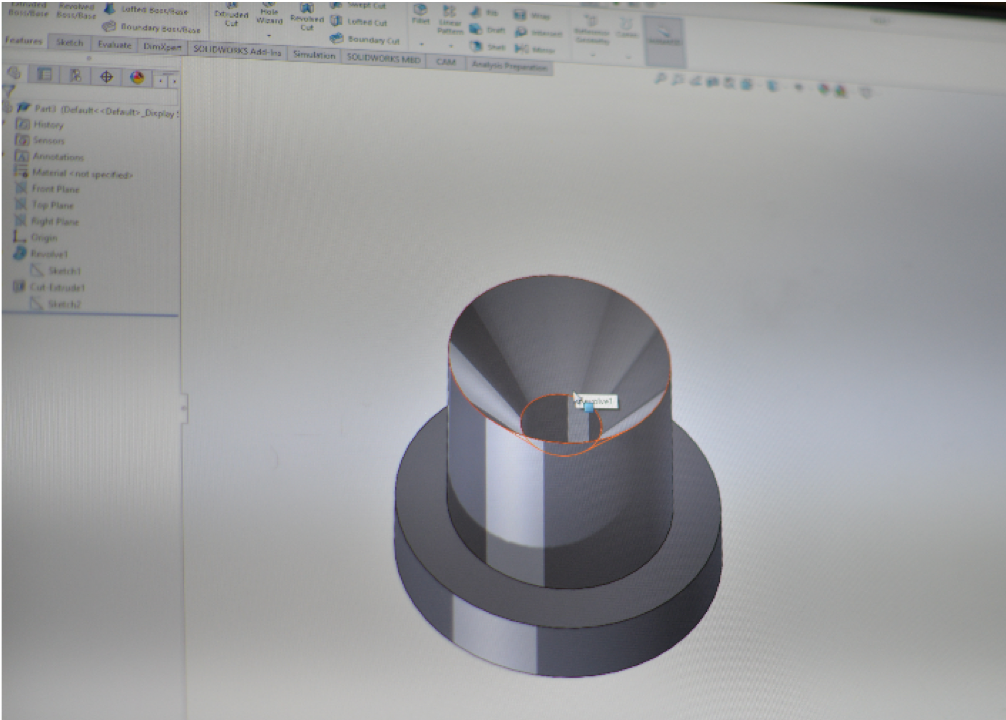The width and height of the screenshot is (1006, 720).
Task: Select the Linear Pattern tool
Action: tap(450, 20)
